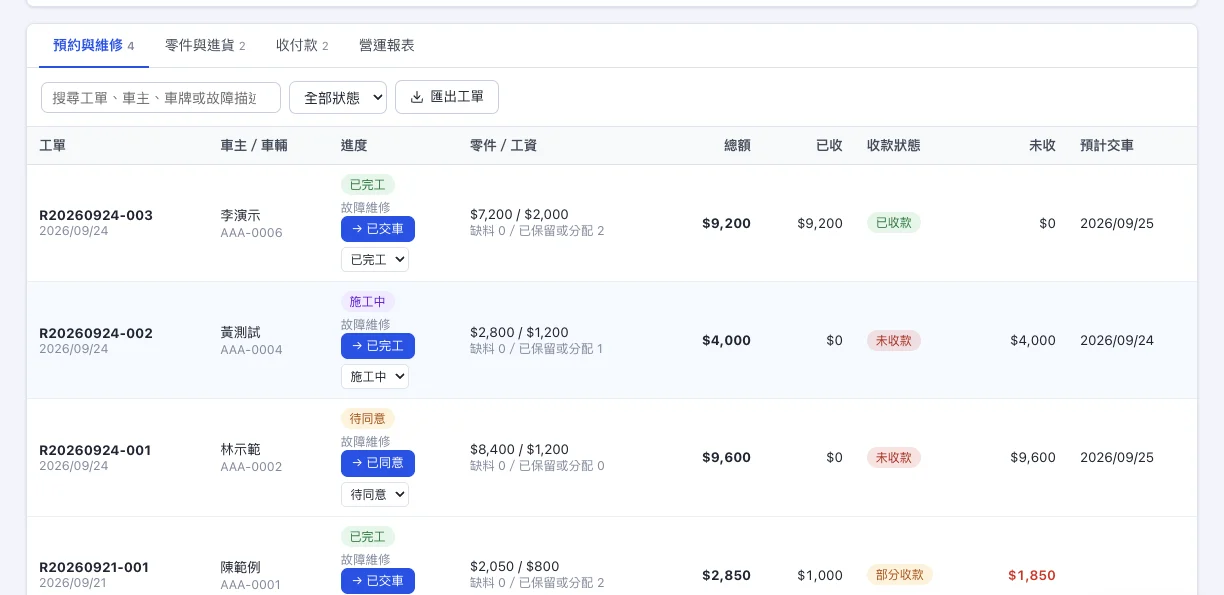Click the total amount $4,000
1224x595 pixels.
[726, 340]
